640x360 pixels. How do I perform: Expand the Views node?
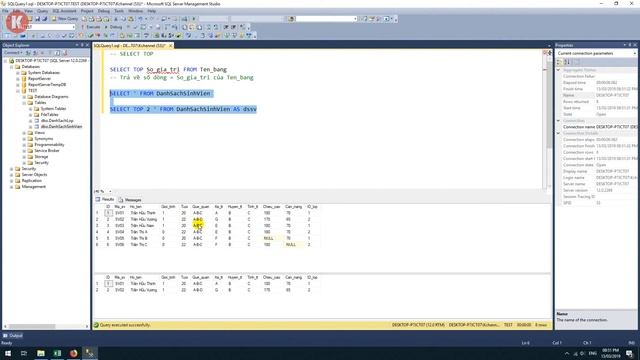pos(24,133)
